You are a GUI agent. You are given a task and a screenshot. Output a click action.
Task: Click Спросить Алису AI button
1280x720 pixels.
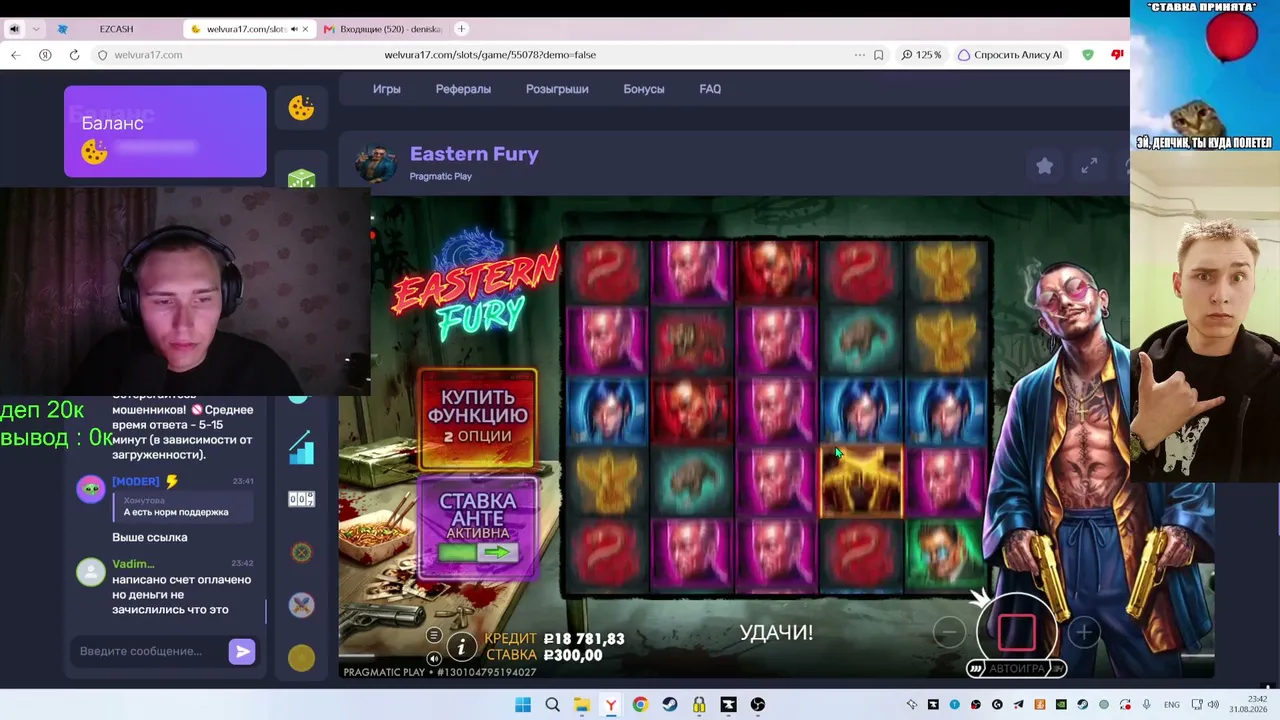(1010, 55)
